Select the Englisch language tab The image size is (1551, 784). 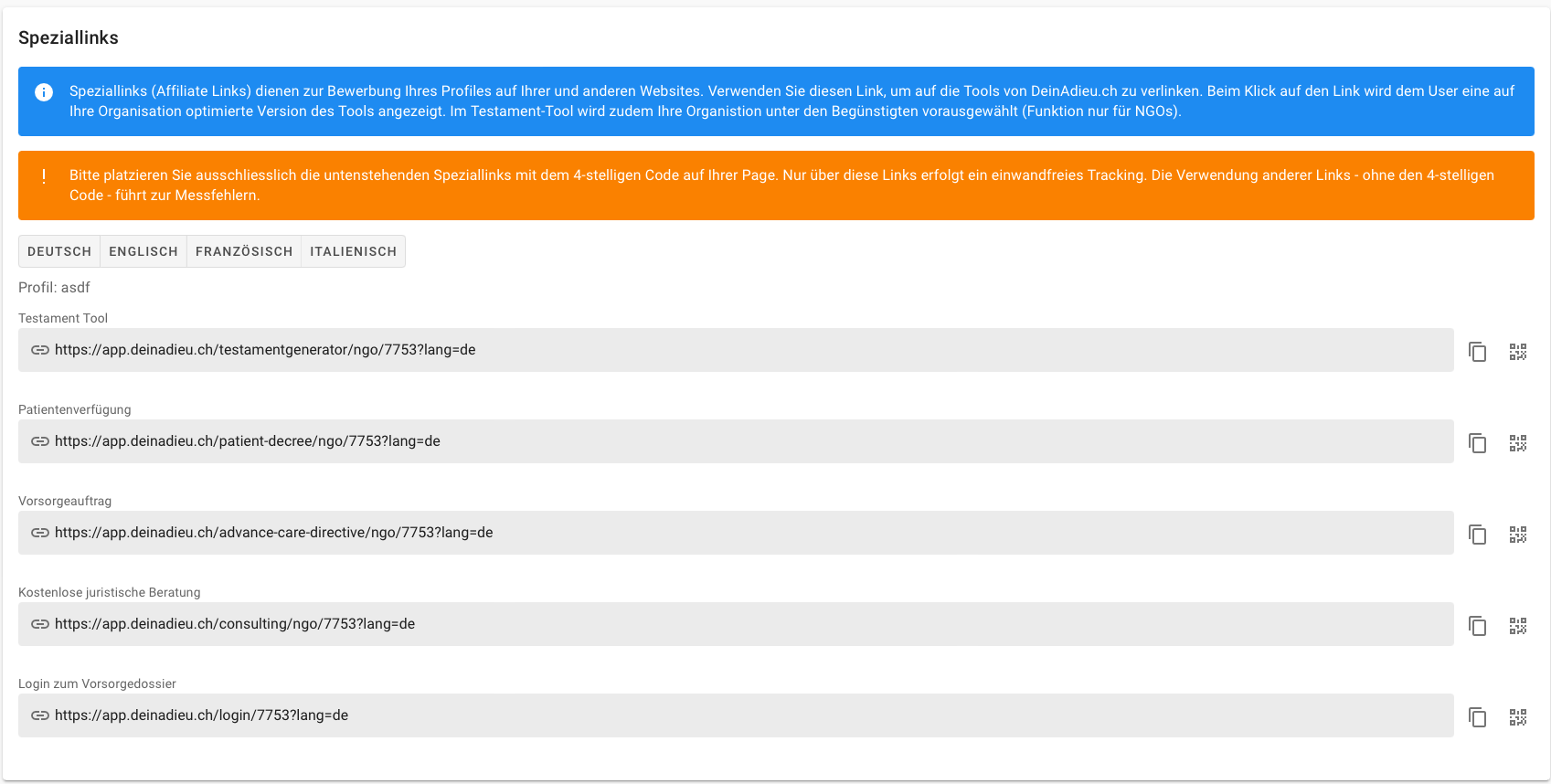click(x=143, y=251)
